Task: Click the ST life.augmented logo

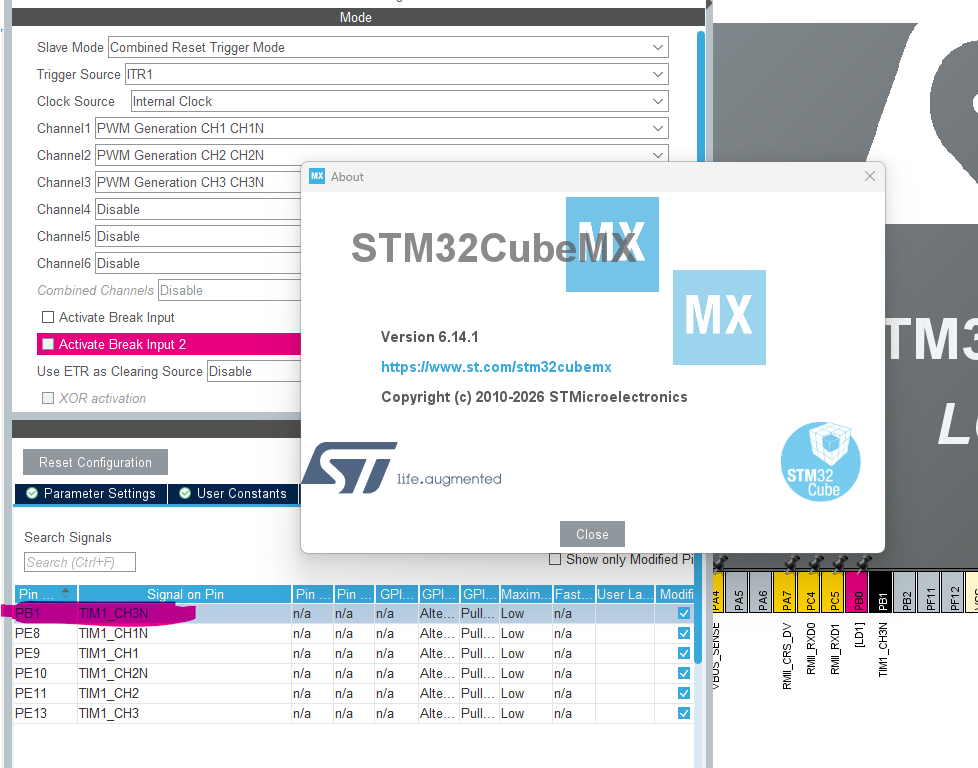Action: tap(402, 468)
